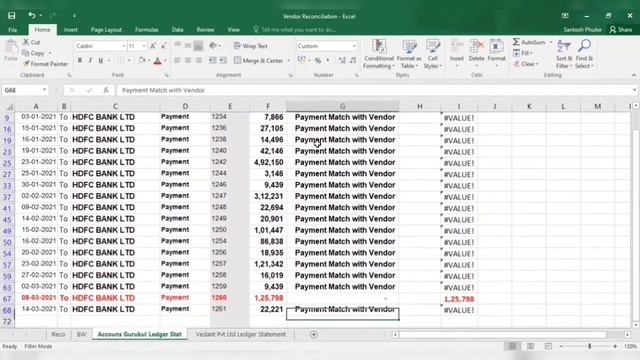This screenshot has height=360, width=640.
Task: Click the Paste clipboard icon
Action: (x=11, y=51)
